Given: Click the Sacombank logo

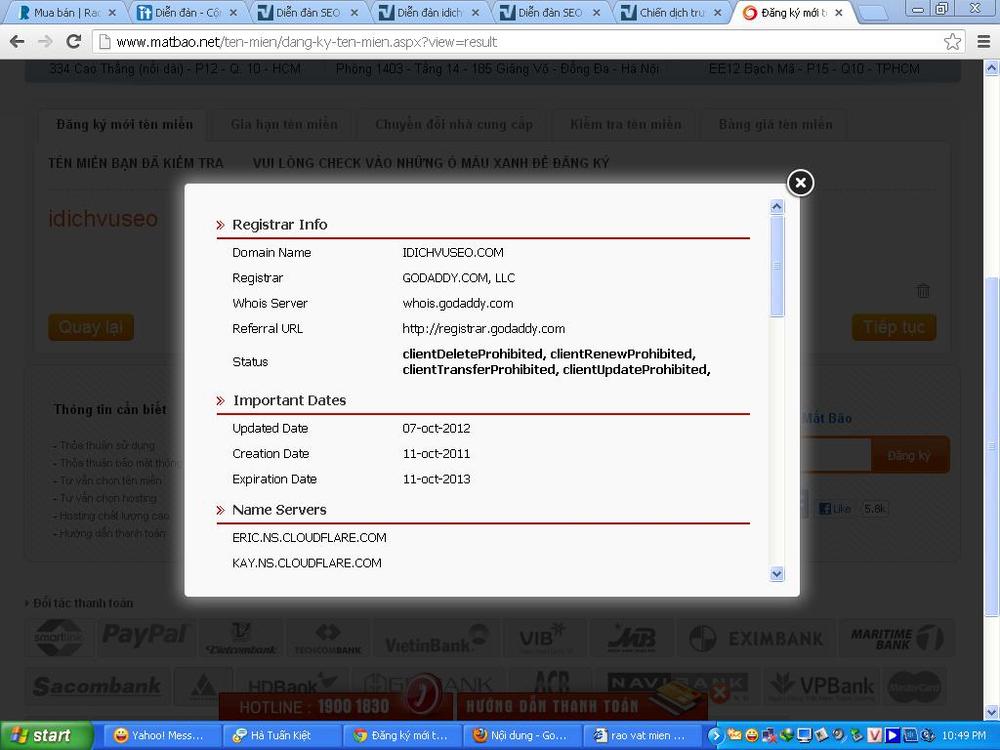Looking at the screenshot, I should [97, 686].
